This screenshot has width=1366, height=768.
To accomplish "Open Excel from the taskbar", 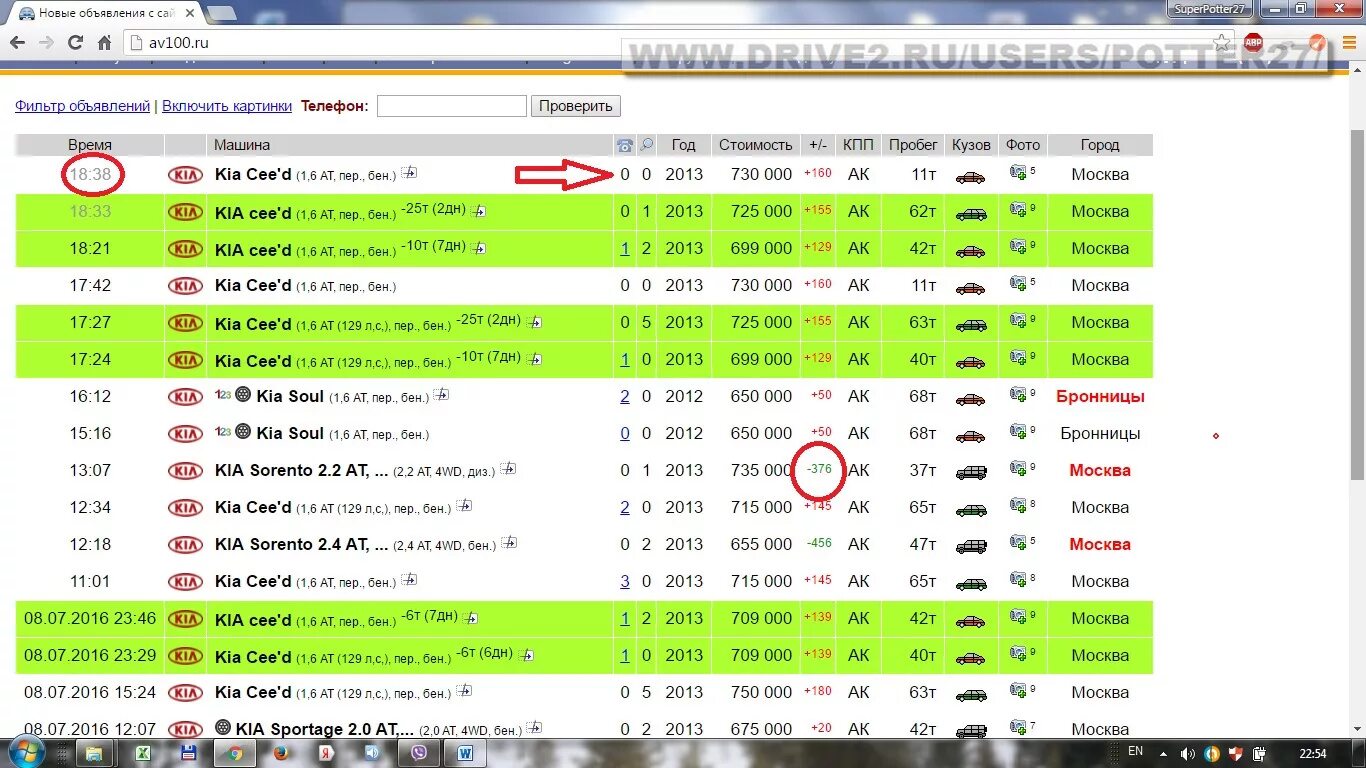I will tap(142, 753).
